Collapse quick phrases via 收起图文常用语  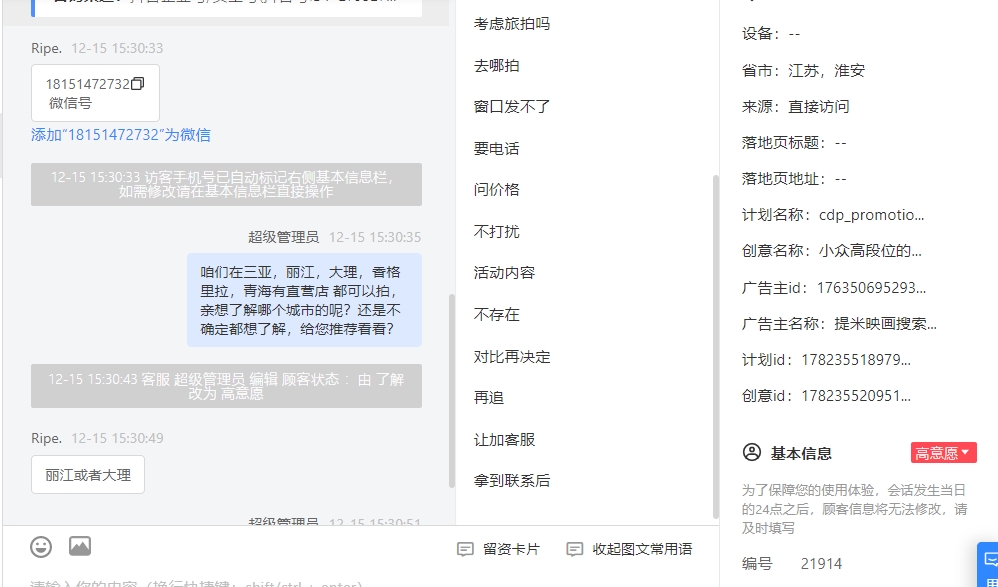(x=629, y=549)
